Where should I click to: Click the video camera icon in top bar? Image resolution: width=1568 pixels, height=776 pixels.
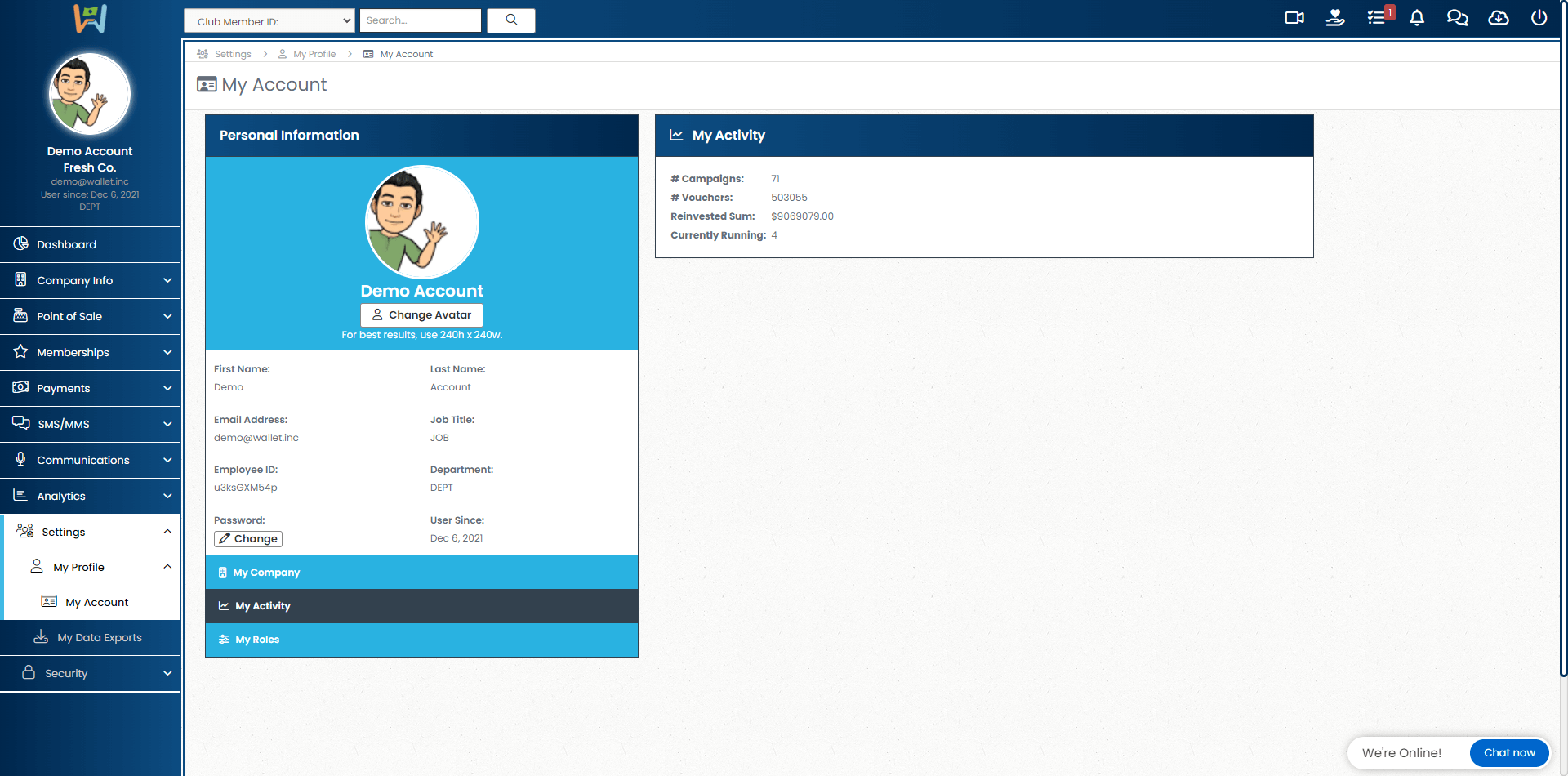tap(1294, 18)
